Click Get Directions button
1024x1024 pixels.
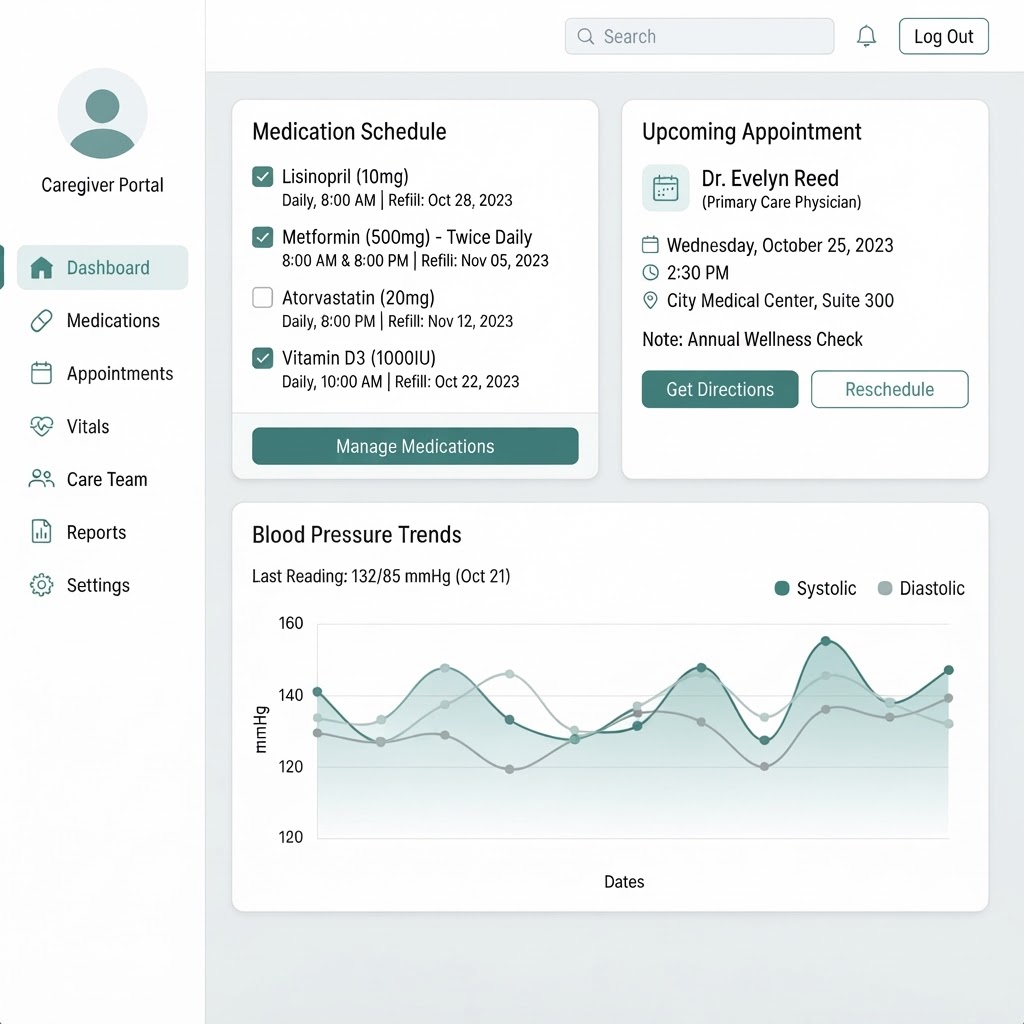coord(720,389)
